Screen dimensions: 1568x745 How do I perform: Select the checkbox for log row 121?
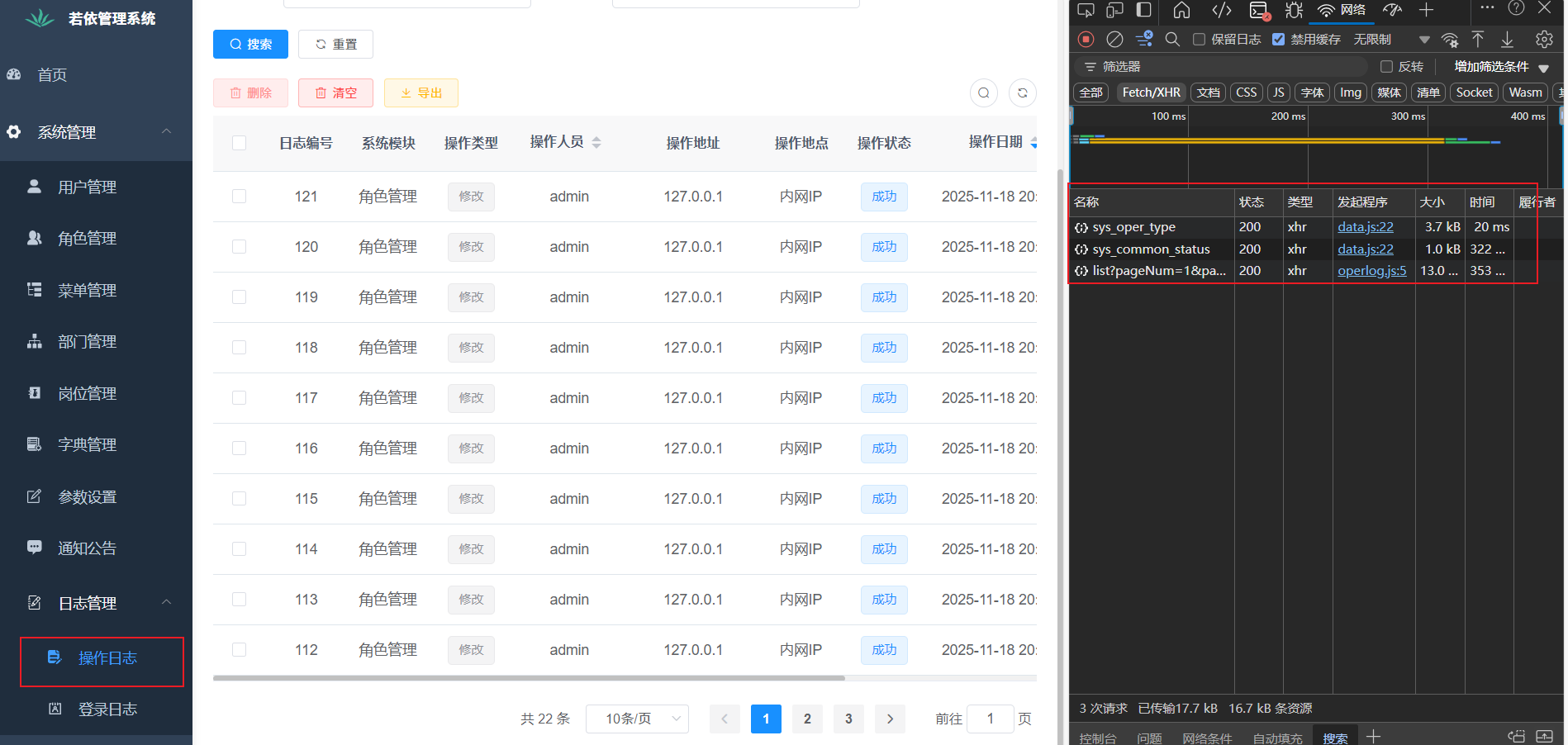(240, 197)
